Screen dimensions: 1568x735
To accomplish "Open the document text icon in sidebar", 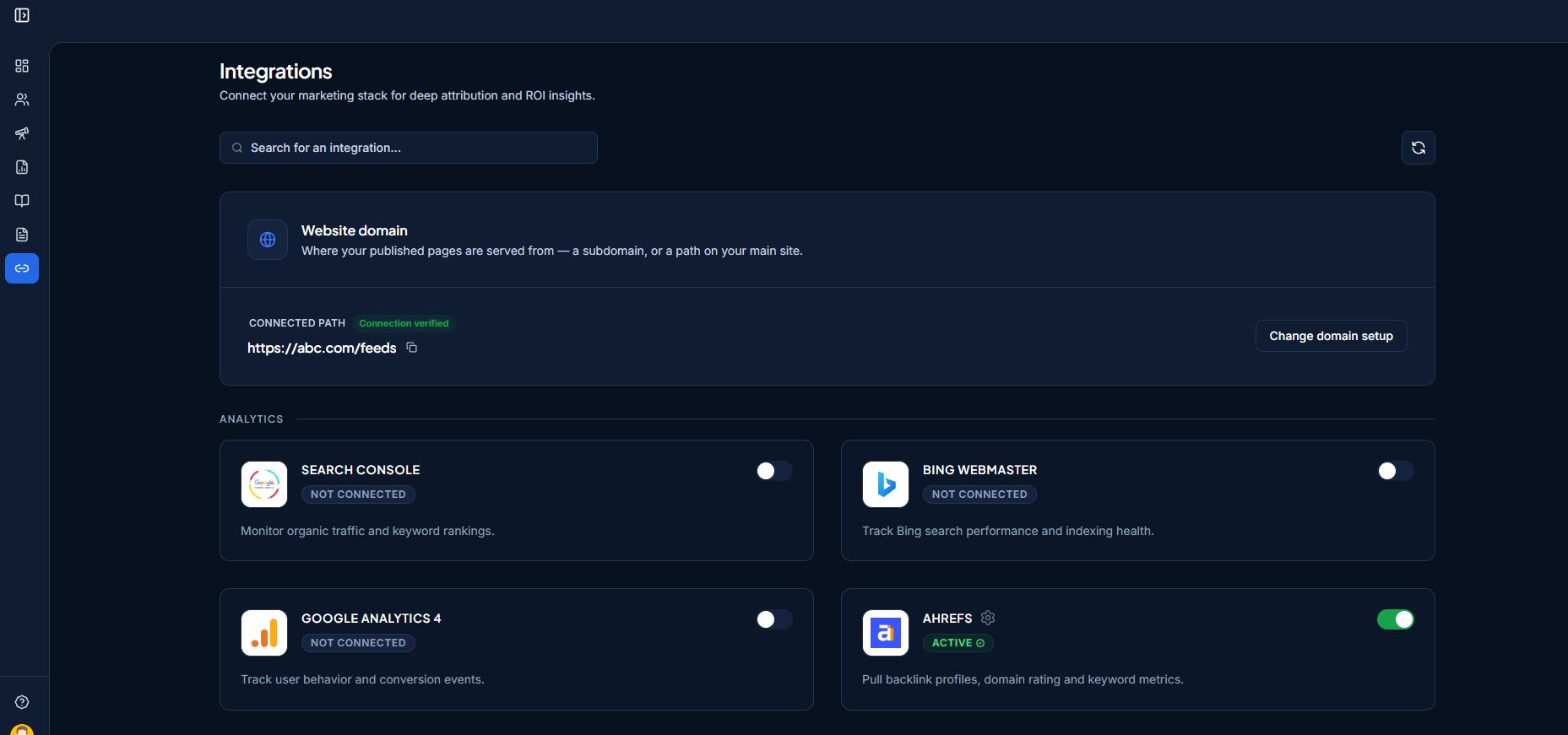I will [x=22, y=235].
